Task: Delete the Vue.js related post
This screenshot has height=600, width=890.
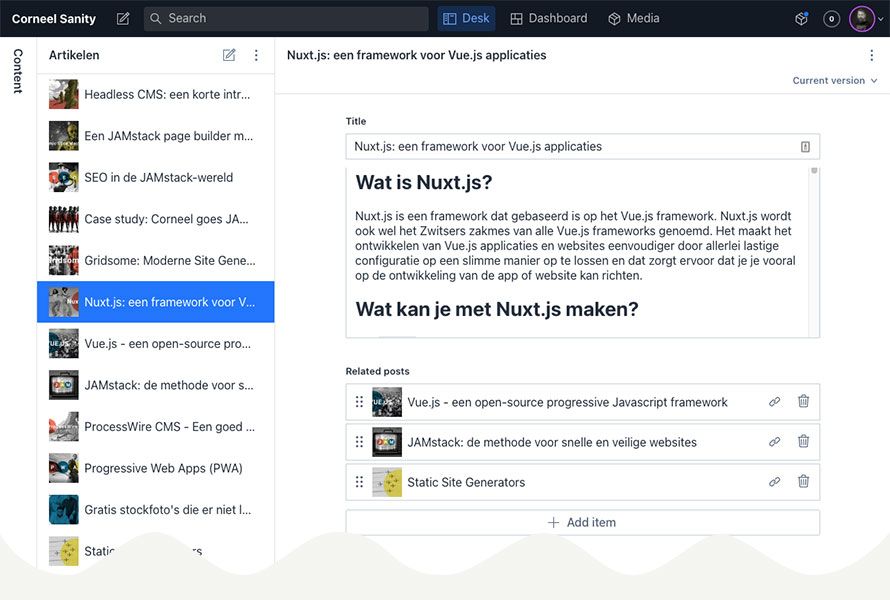Action: pyautogui.click(x=803, y=401)
